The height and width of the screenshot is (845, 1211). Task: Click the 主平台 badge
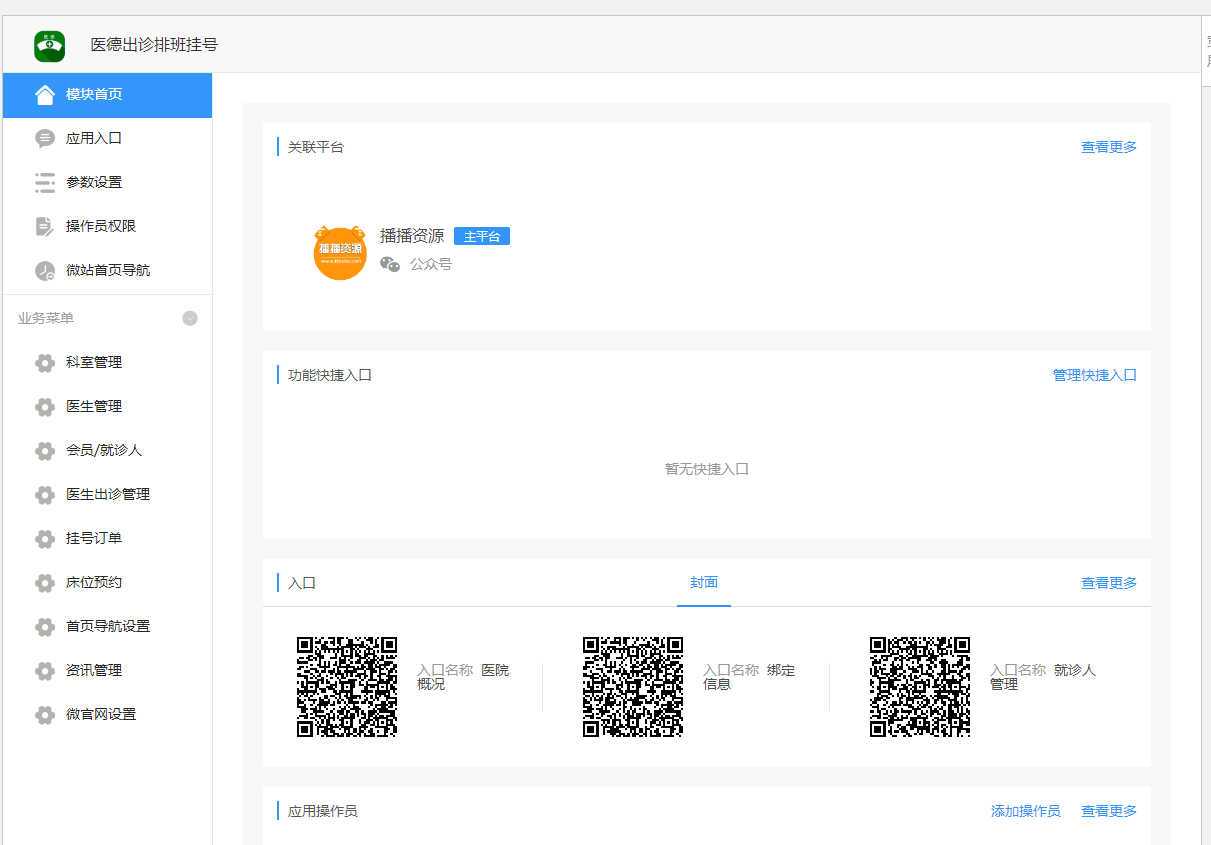point(482,236)
